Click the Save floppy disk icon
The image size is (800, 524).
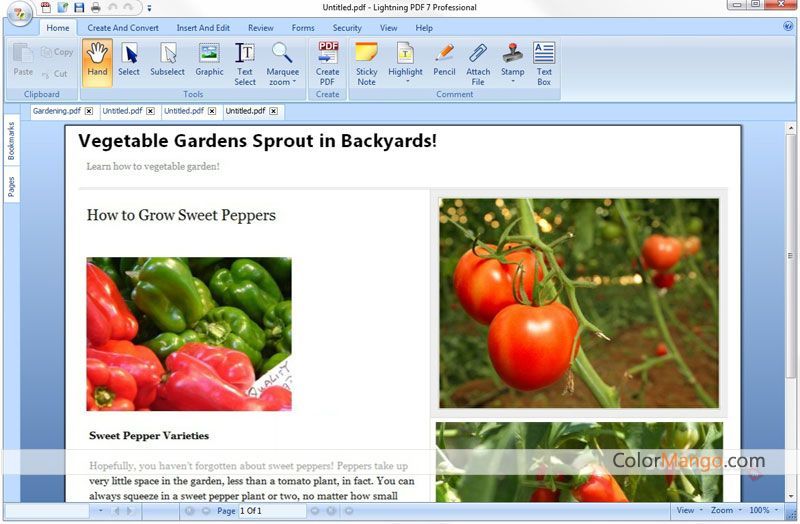[79, 7]
